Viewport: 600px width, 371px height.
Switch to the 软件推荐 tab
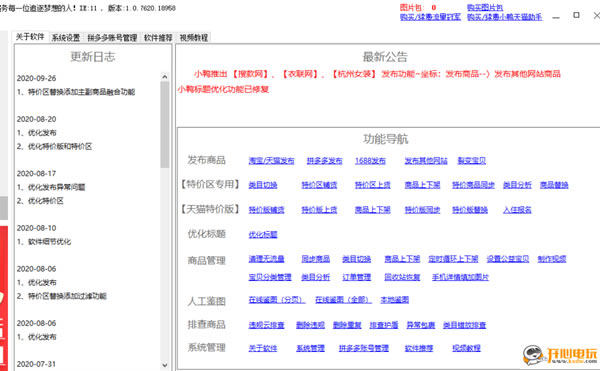pos(158,37)
